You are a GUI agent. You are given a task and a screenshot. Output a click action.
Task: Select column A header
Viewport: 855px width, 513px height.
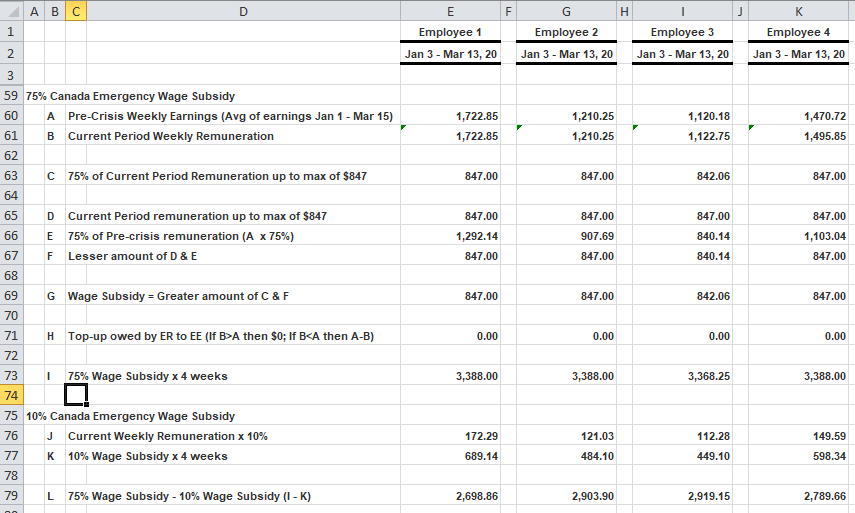(x=34, y=11)
